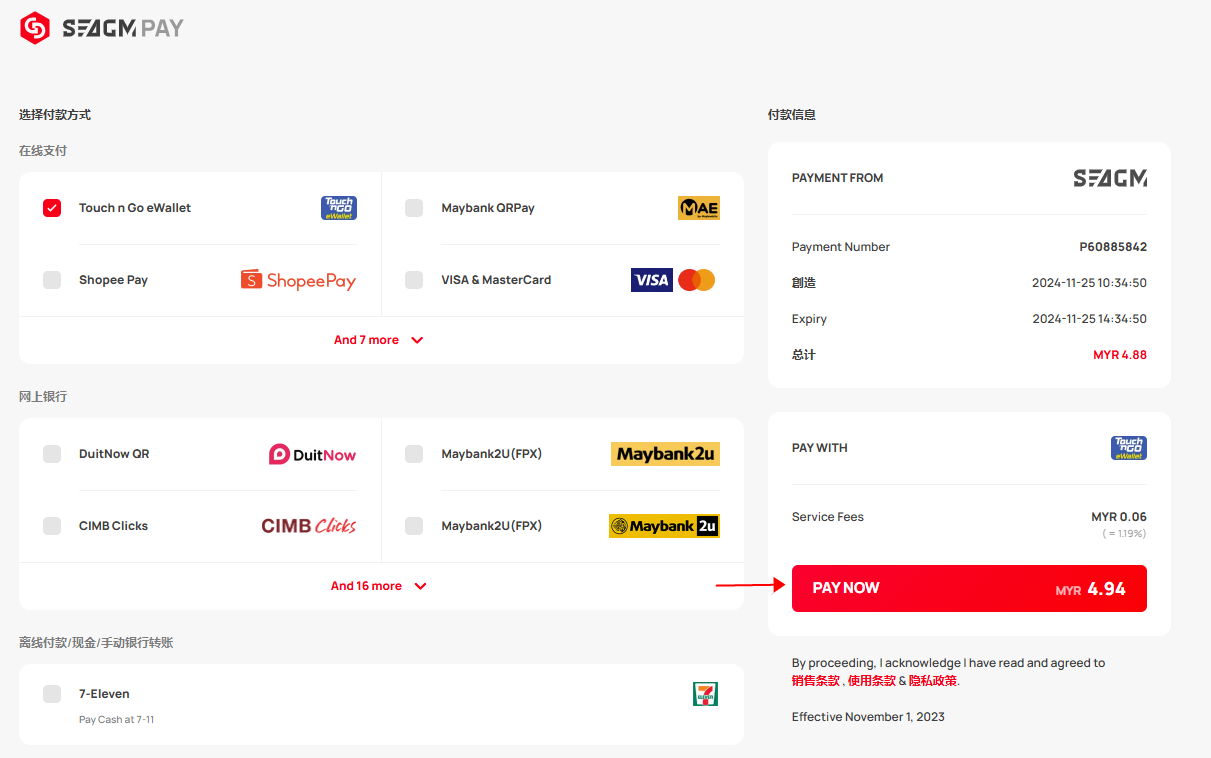Click the "CIMB Clicks" label text
The height and width of the screenshot is (758, 1211).
[x=113, y=526]
